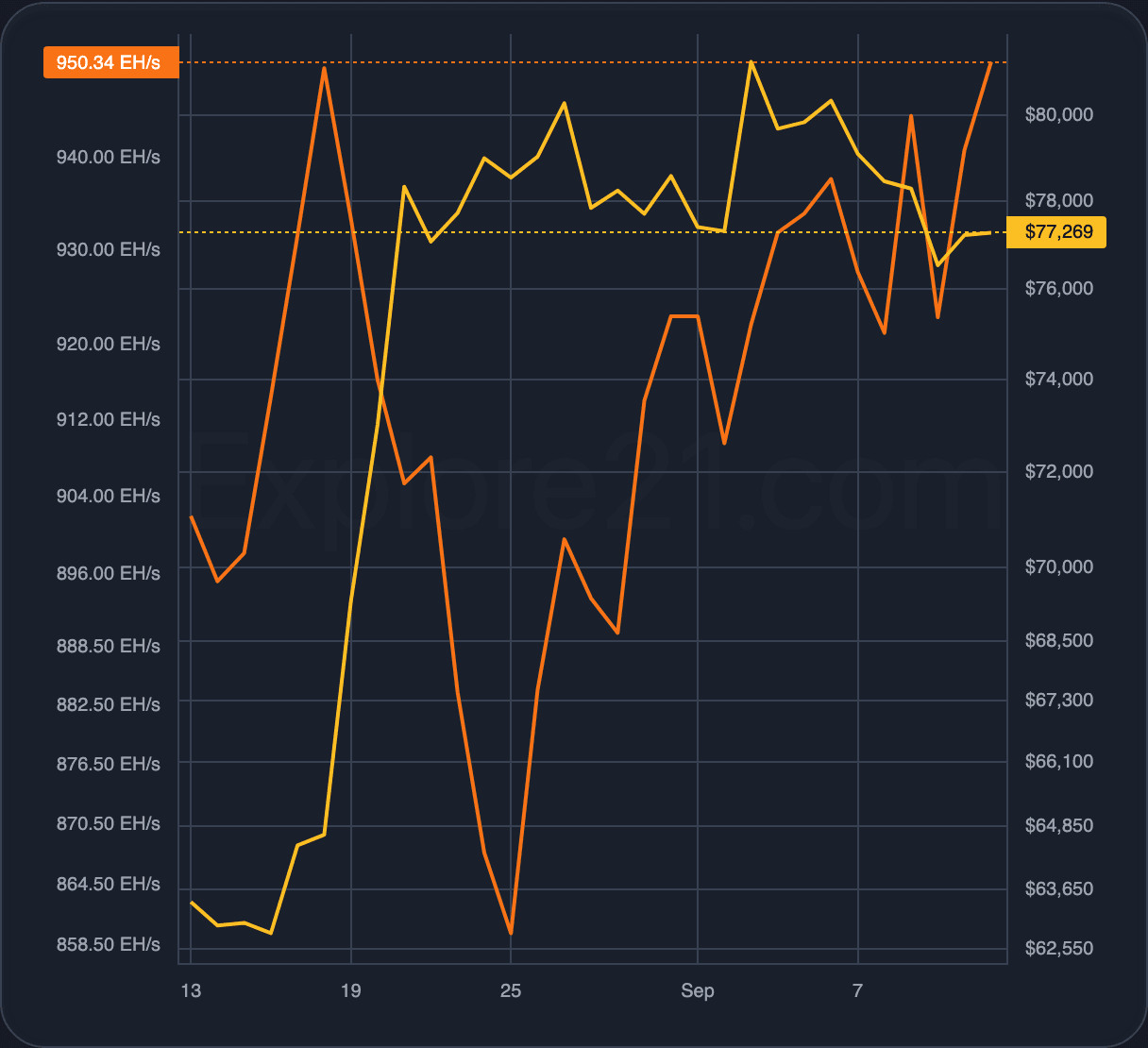This screenshot has height=1048, width=1148.
Task: Click the 882.50 EH/s axis label
Action: [109, 705]
